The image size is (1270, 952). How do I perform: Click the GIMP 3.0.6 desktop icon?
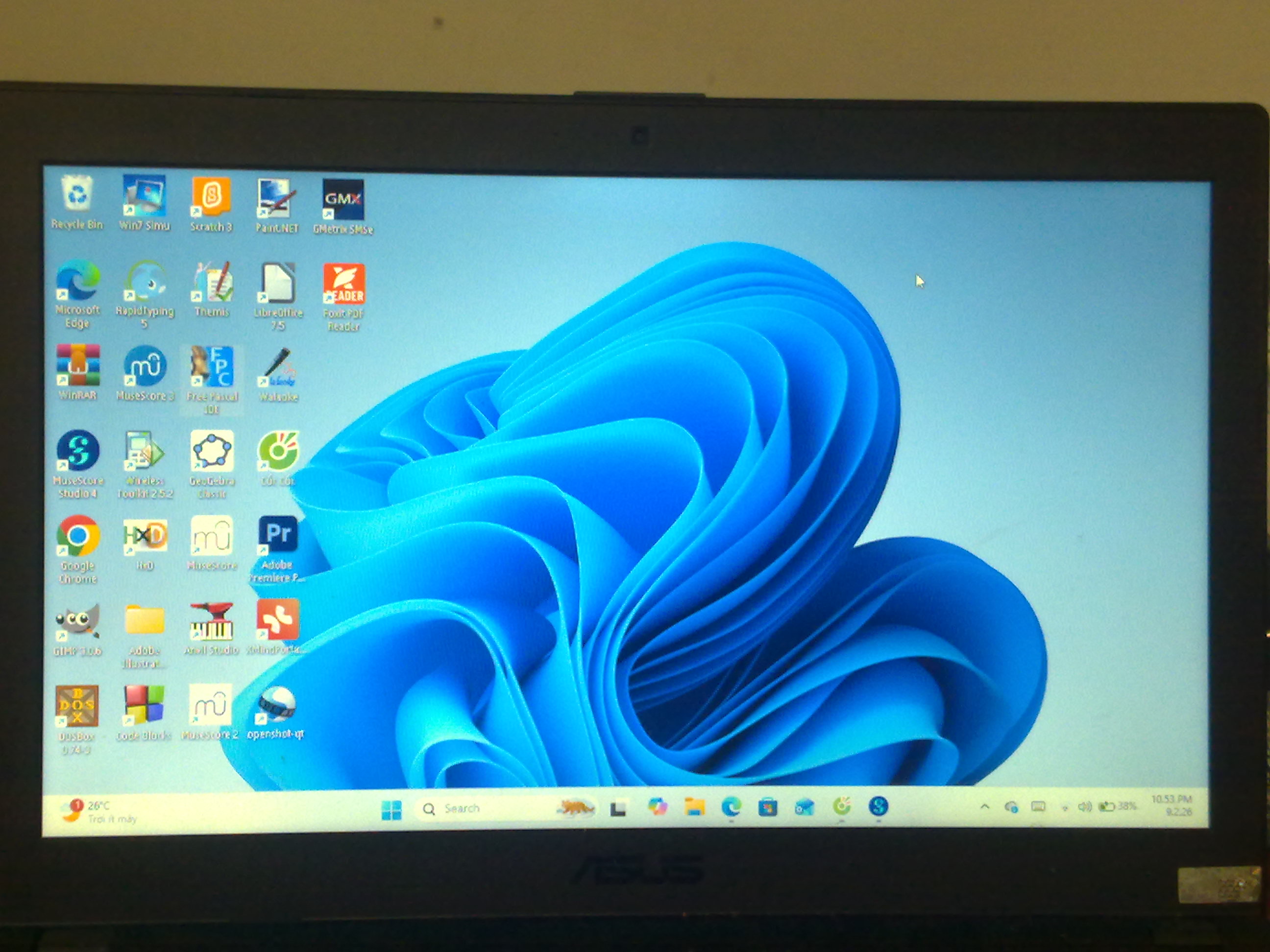click(x=78, y=622)
